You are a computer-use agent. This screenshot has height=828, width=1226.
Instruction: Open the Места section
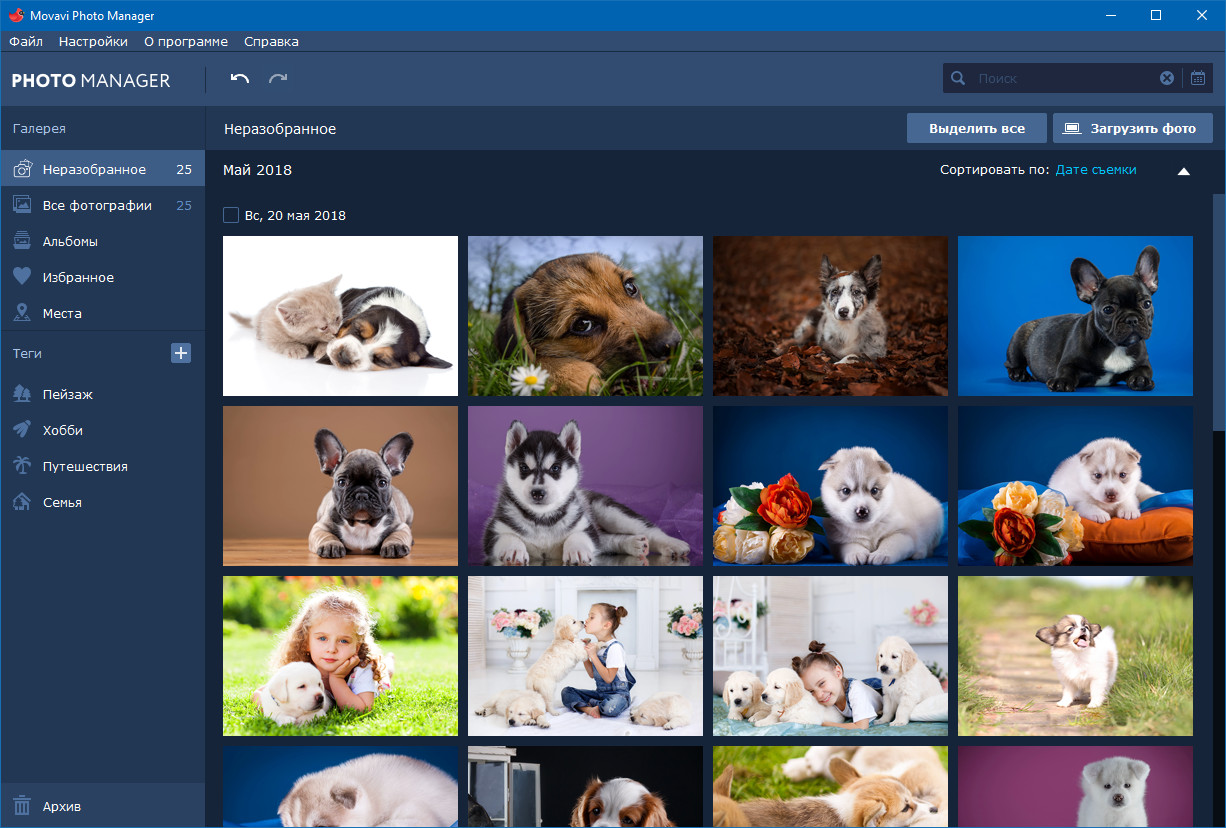tap(102, 313)
